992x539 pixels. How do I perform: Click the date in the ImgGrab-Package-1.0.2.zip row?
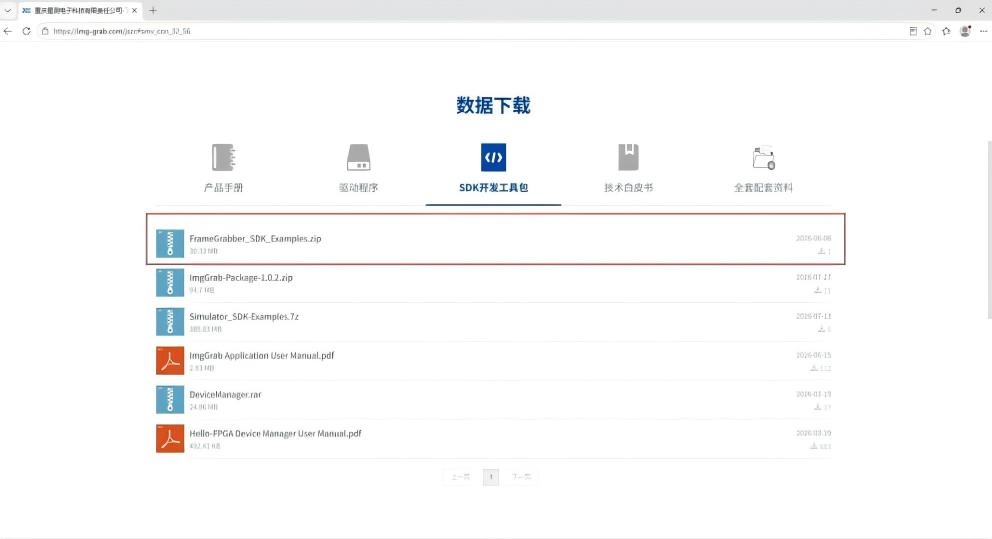coord(814,277)
